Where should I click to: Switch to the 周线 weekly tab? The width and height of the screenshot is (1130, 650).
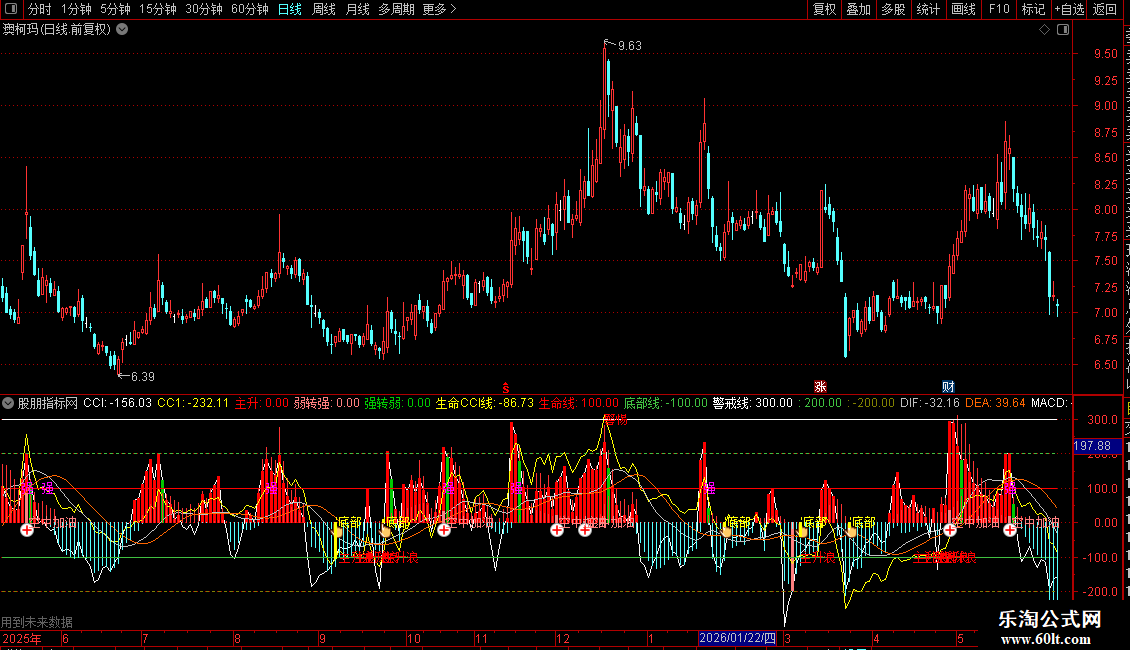pyautogui.click(x=324, y=9)
